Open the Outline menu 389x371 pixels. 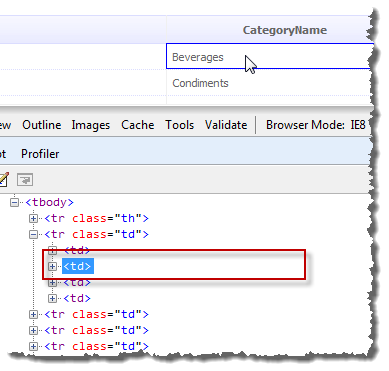[x=42, y=125]
